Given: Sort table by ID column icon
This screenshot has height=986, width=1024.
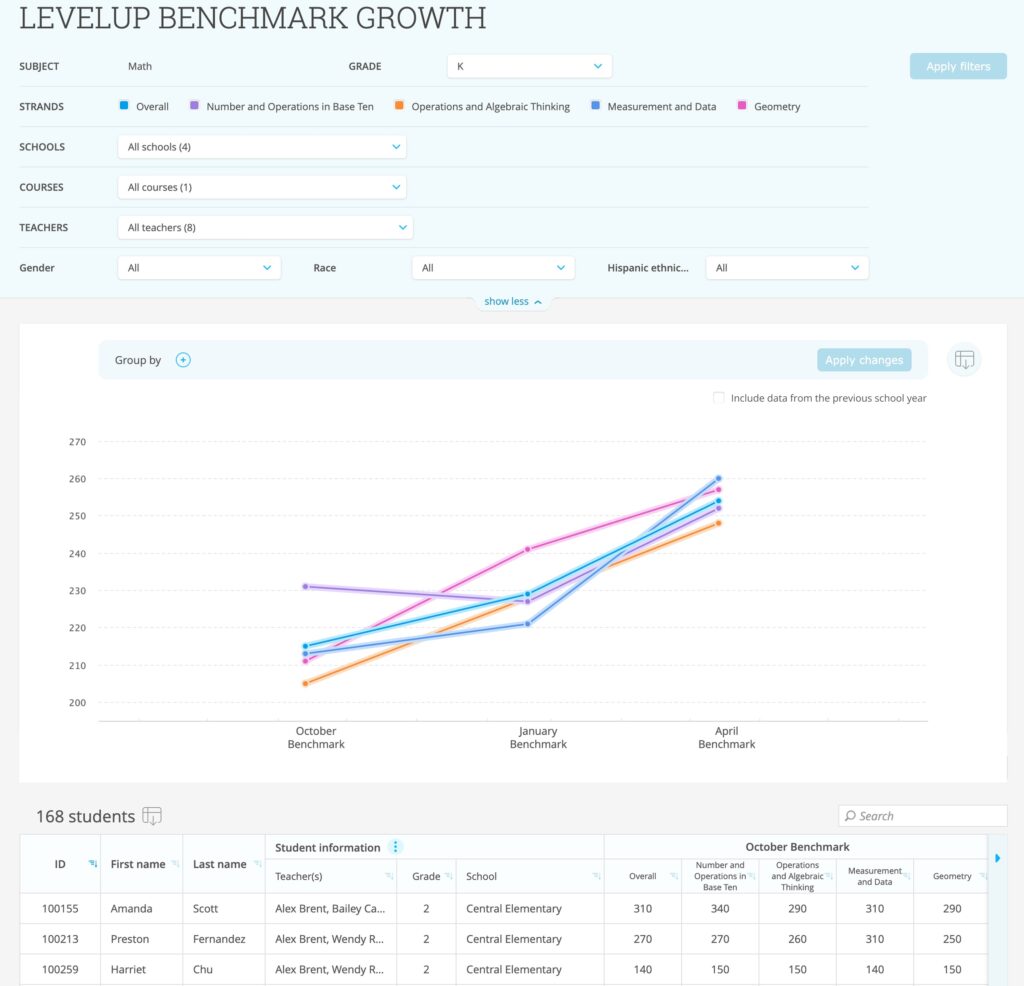Looking at the screenshot, I should (x=93, y=864).
